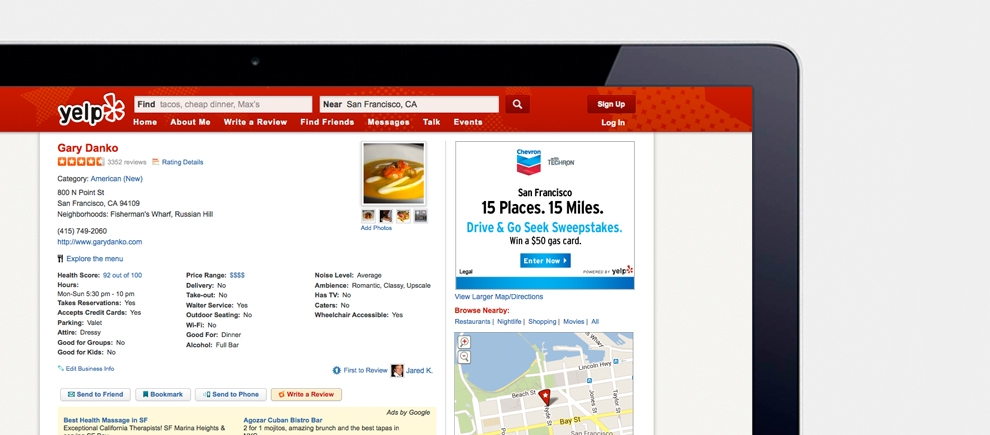The image size is (990, 435).
Task: Click the First to Review badge icon
Action: [x=337, y=371]
